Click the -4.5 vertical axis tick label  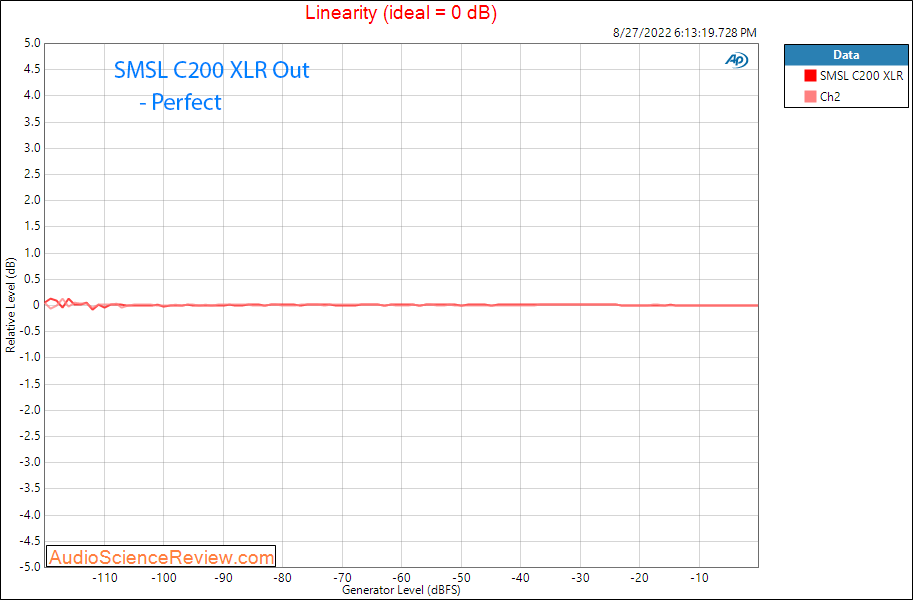pyautogui.click(x=30, y=541)
